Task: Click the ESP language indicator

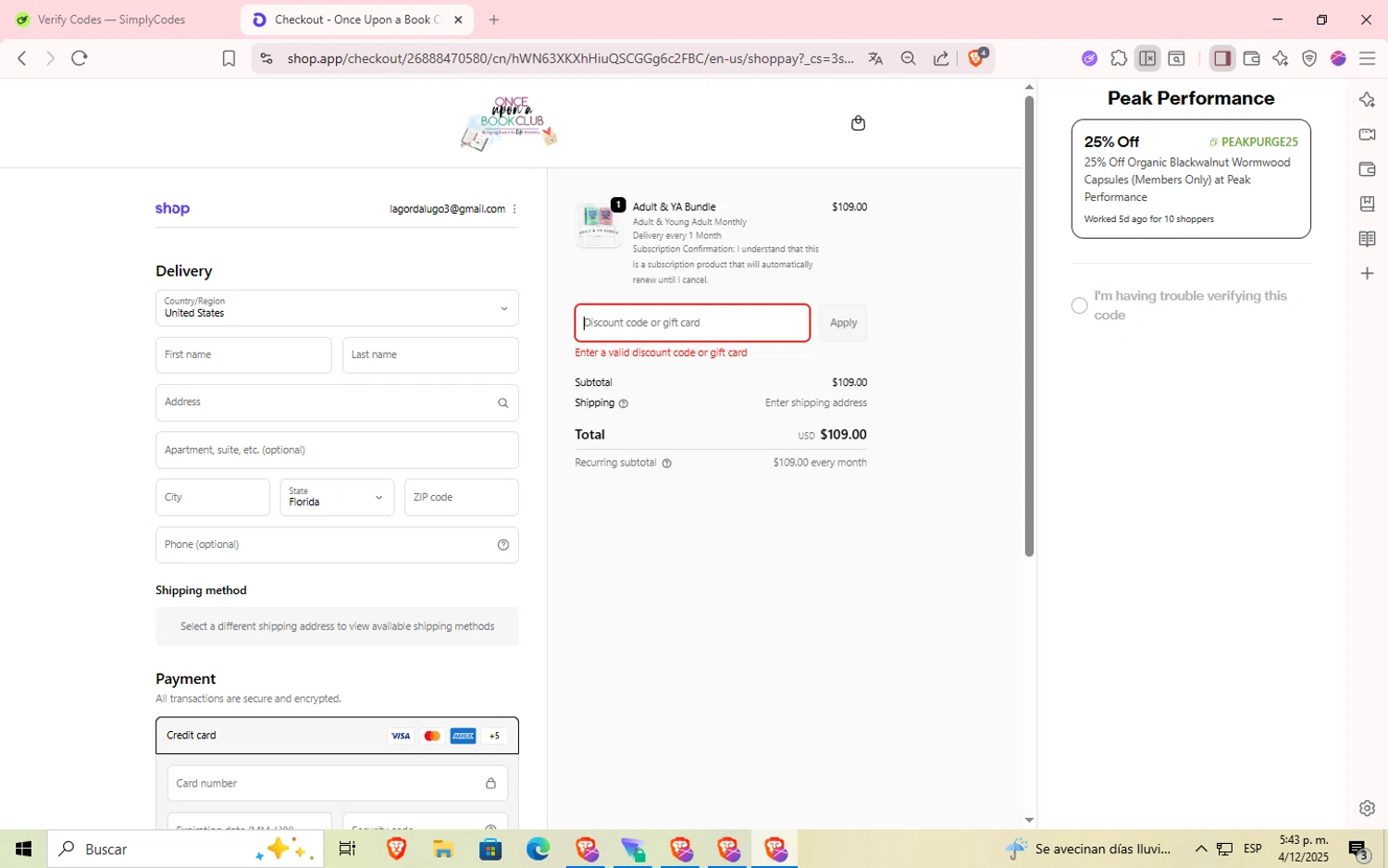Action: click(x=1253, y=849)
